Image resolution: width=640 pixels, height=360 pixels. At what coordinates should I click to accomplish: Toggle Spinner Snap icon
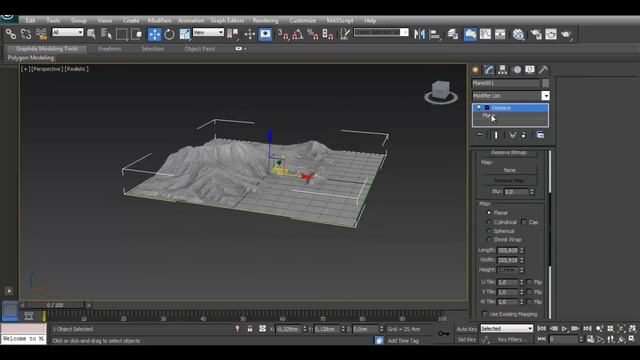(328, 34)
